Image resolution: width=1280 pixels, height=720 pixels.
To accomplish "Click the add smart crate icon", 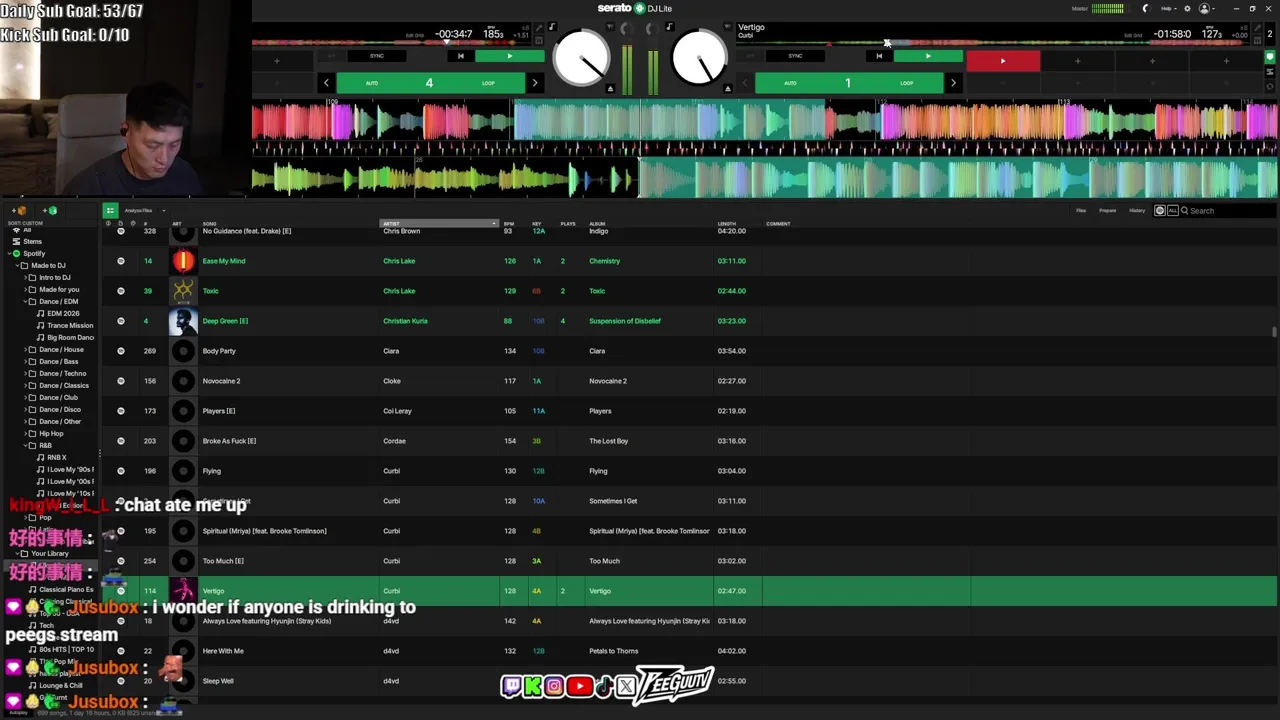I will tap(49, 211).
